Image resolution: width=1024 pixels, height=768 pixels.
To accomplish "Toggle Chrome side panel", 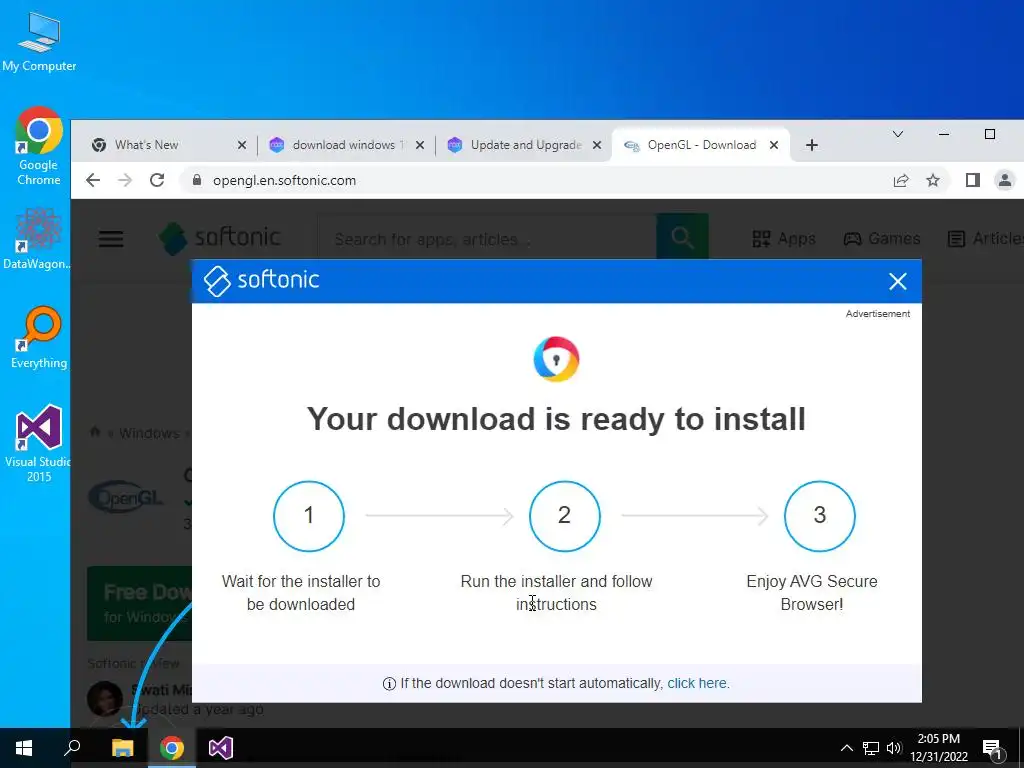I will coord(972,180).
